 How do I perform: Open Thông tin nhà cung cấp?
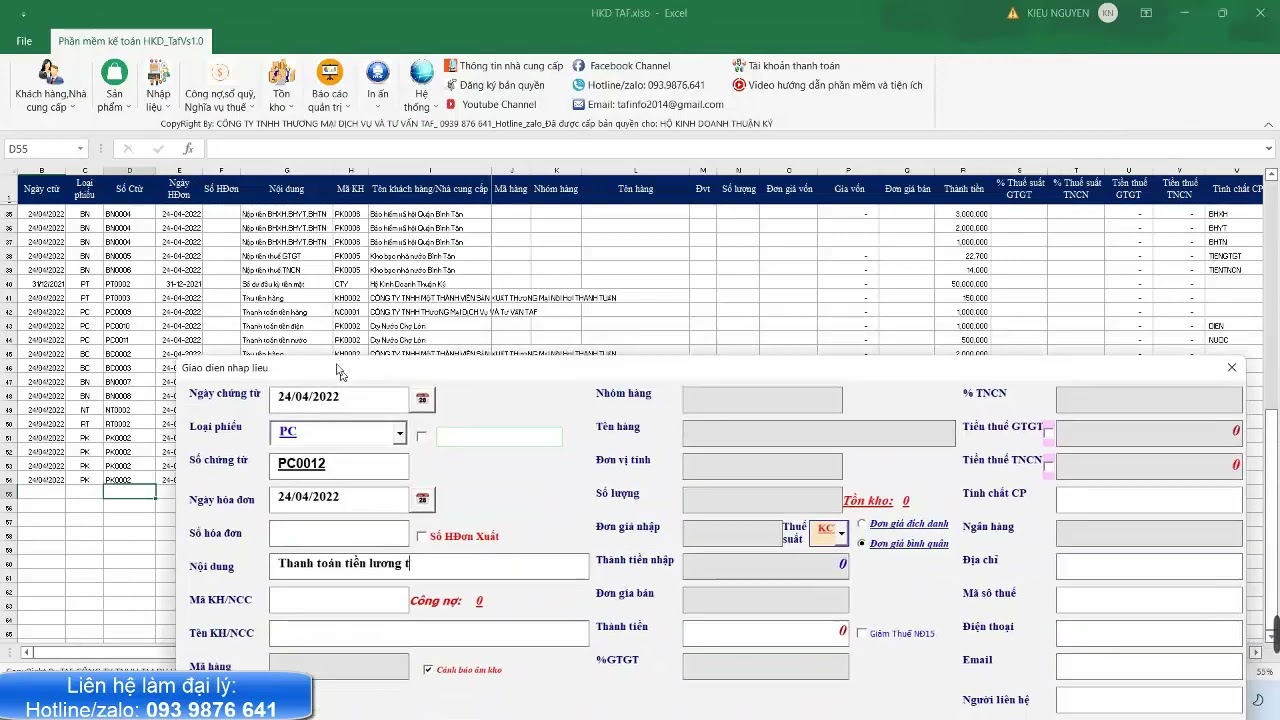tap(504, 66)
